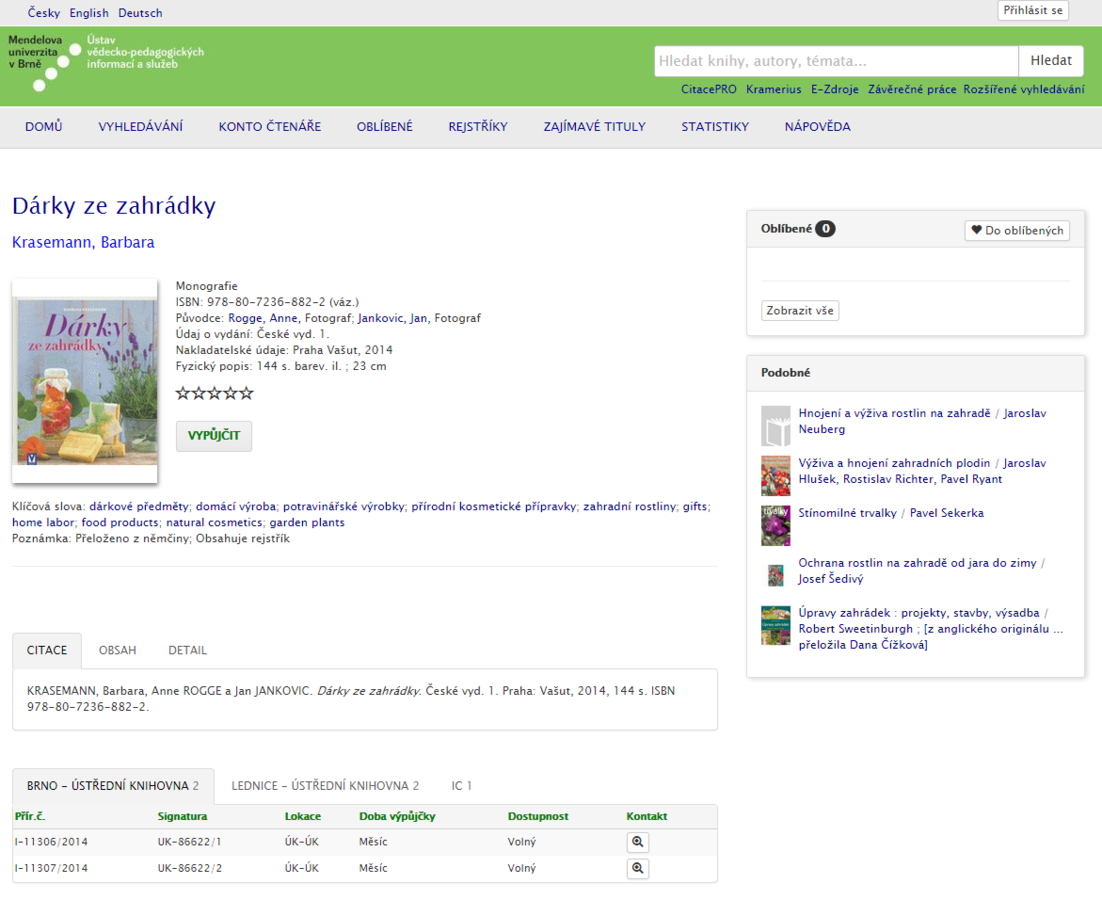
Task: Open NÁPOVĚDA menu item
Action: [x=817, y=126]
